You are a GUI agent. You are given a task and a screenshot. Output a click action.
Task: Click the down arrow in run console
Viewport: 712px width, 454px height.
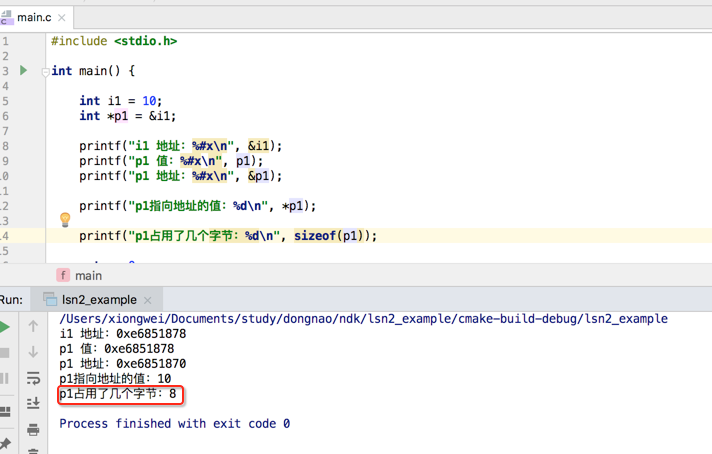click(33, 352)
